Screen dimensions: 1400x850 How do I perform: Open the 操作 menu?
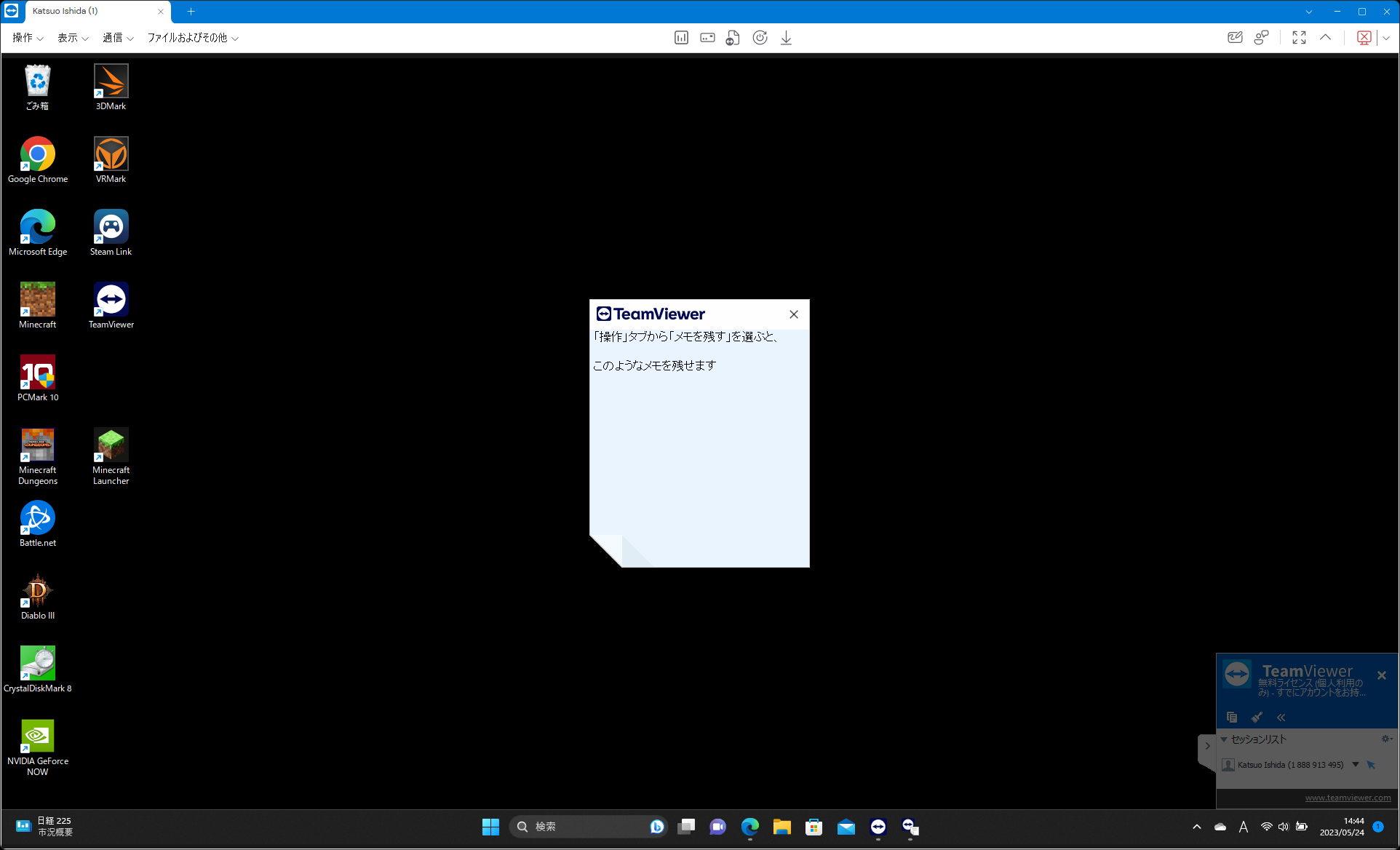(x=28, y=38)
